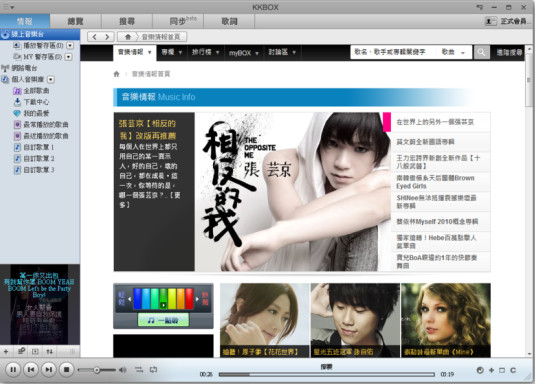Skip to the next track
The height and width of the screenshot is (384, 535).
pyautogui.click(x=49, y=369)
